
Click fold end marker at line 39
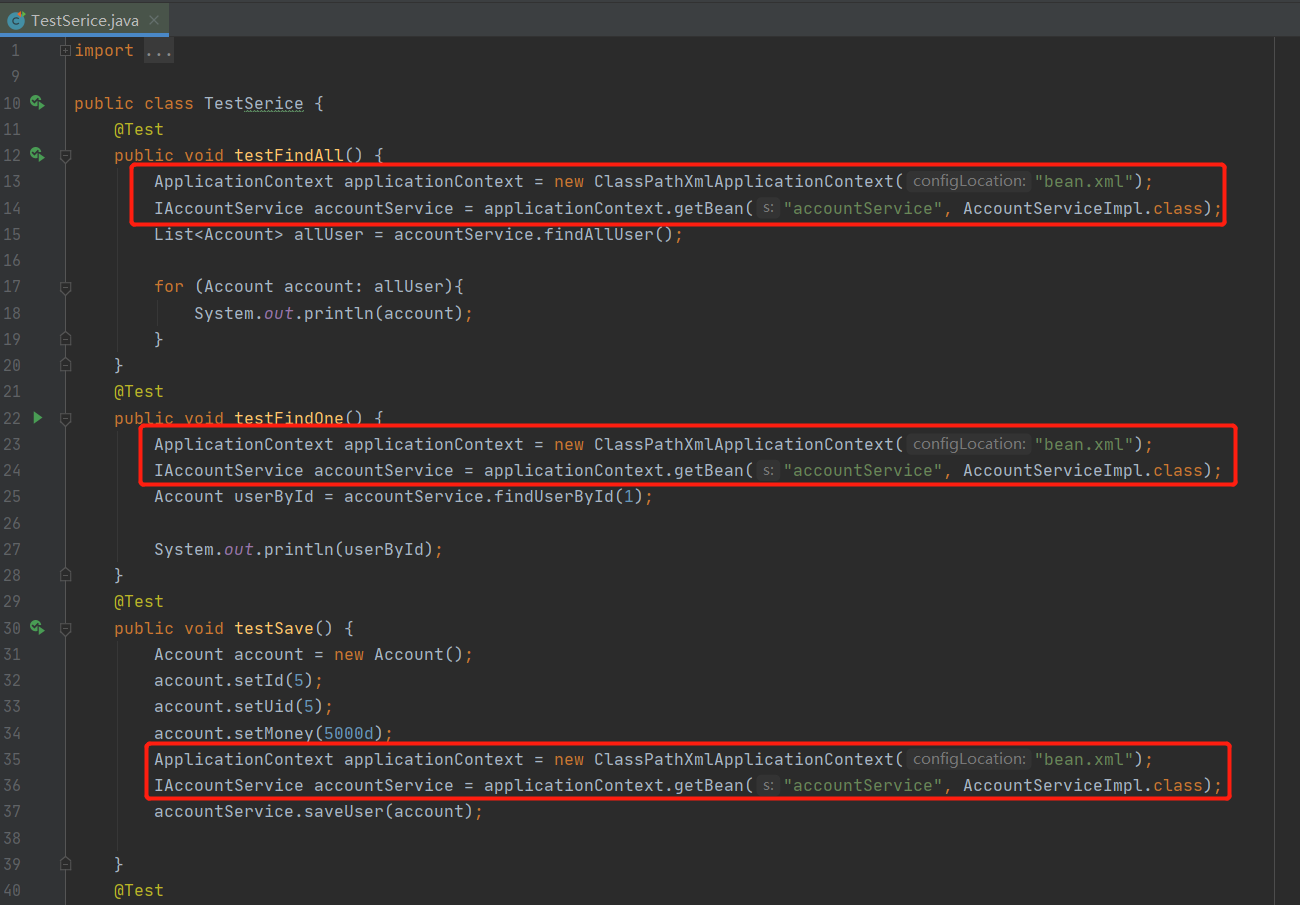65,864
